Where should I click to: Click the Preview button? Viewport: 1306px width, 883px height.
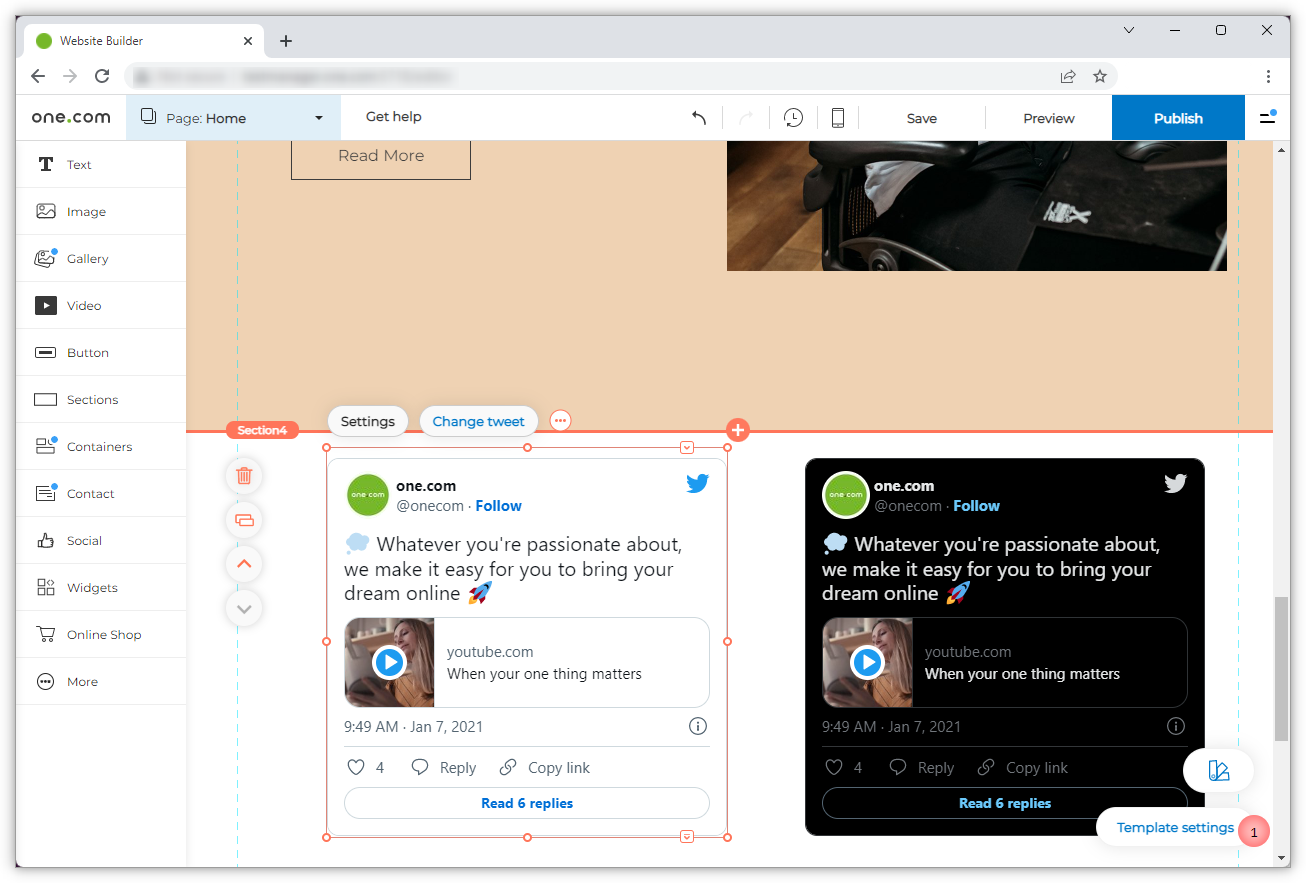[x=1049, y=118]
